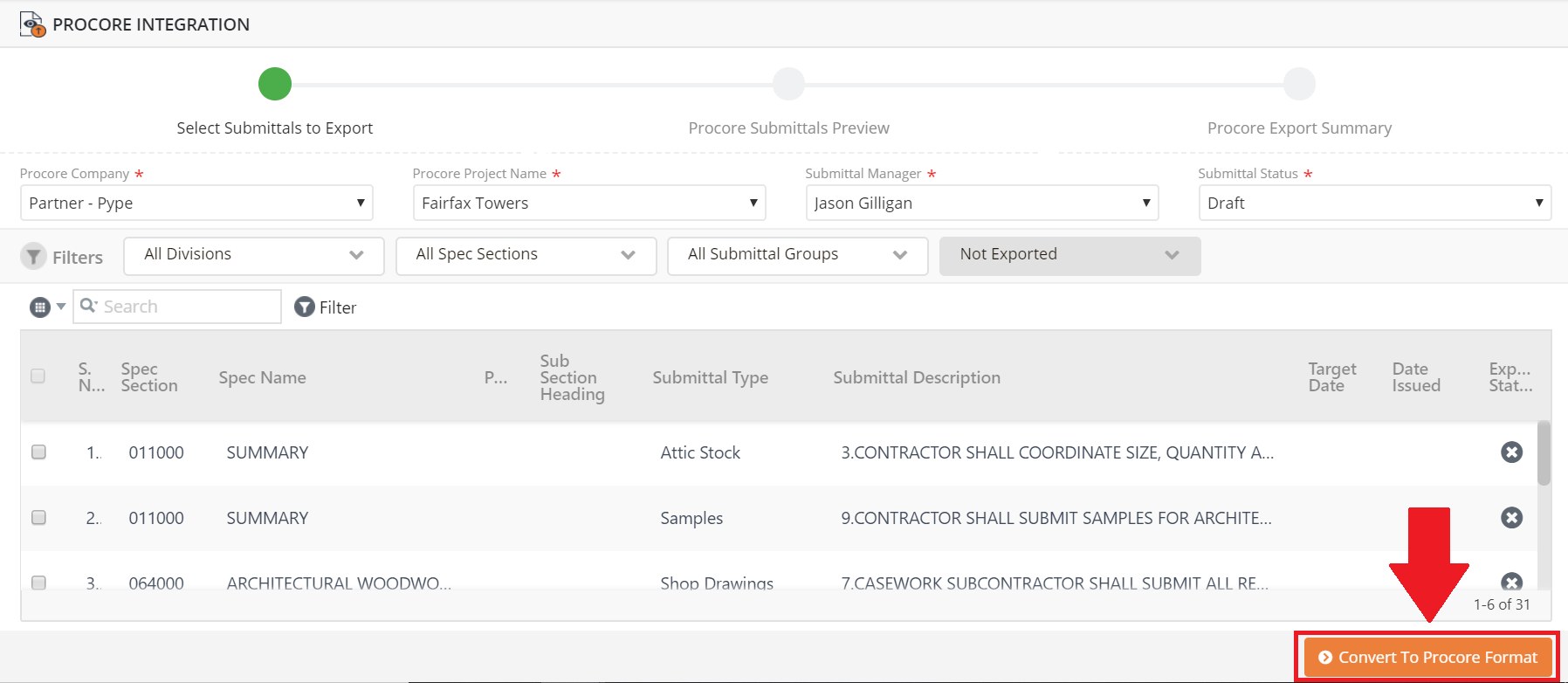The width and height of the screenshot is (1568, 683).
Task: Click the search magnifier icon
Action: [88, 306]
